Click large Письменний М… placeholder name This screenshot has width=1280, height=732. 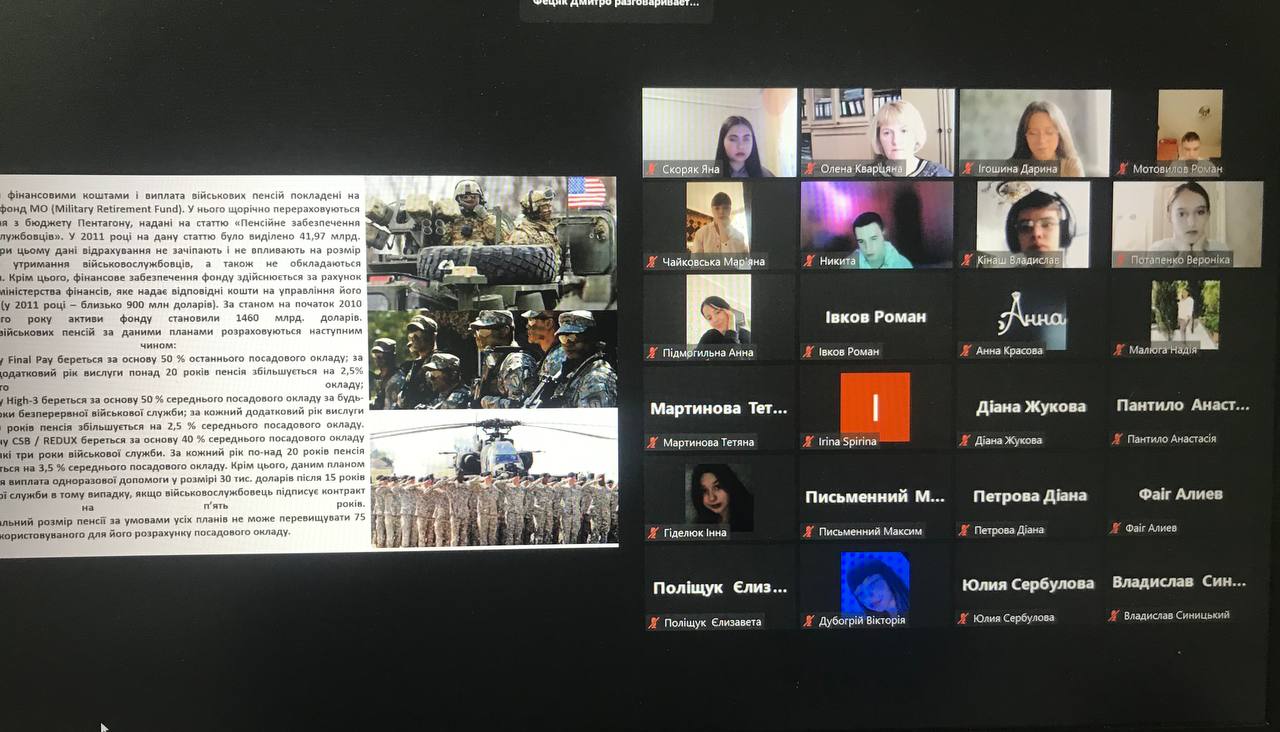pos(875,497)
